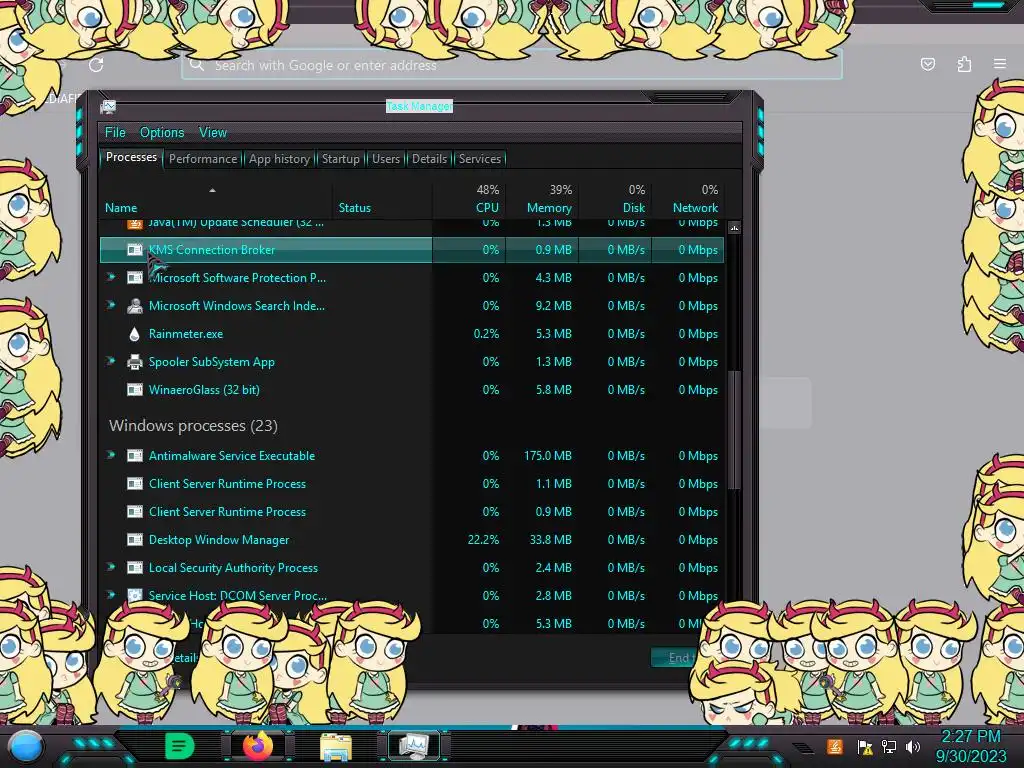
Task: Switch to the Users tab
Action: coord(386,159)
